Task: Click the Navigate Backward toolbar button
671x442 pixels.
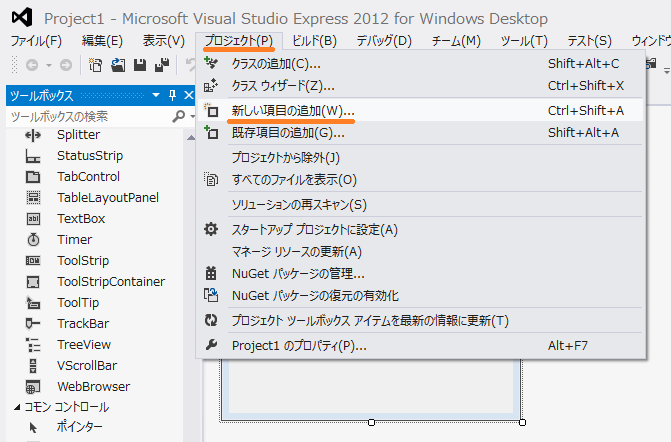Action: coord(32,65)
